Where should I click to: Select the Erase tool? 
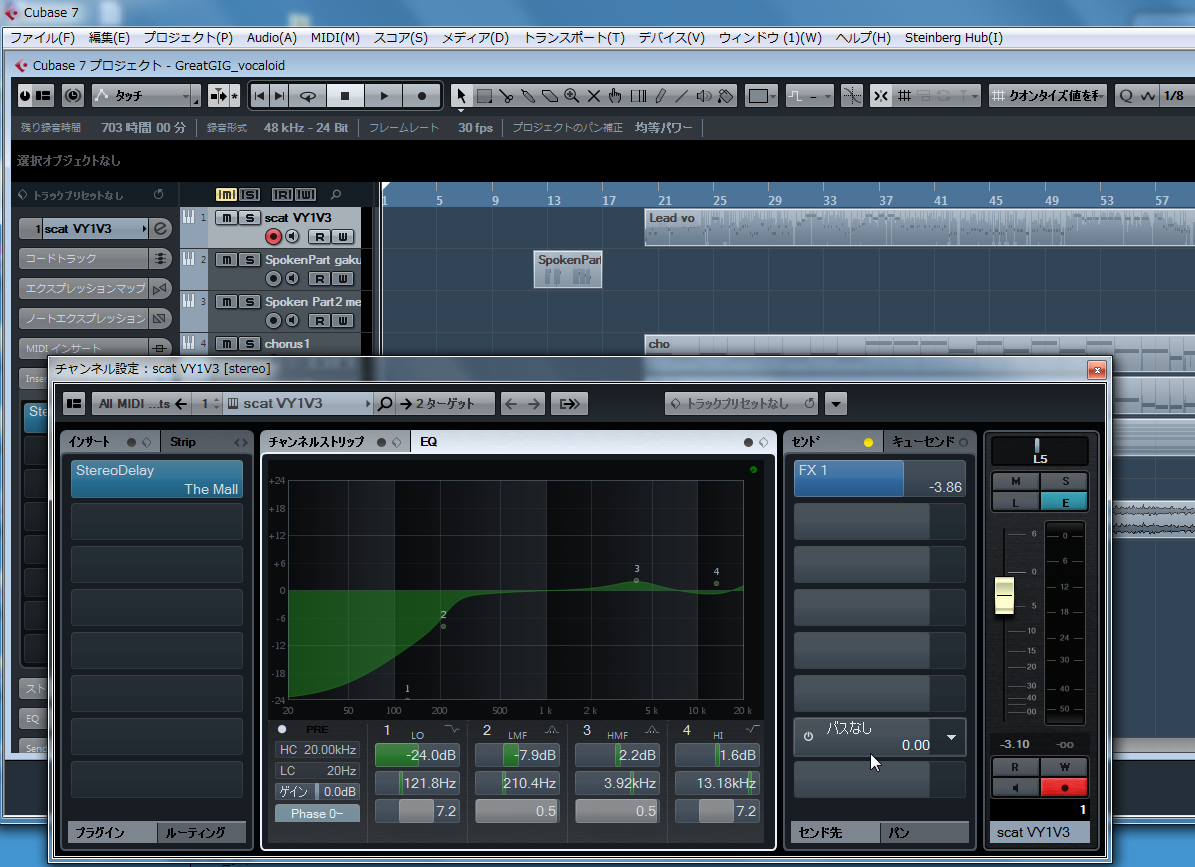(549, 96)
